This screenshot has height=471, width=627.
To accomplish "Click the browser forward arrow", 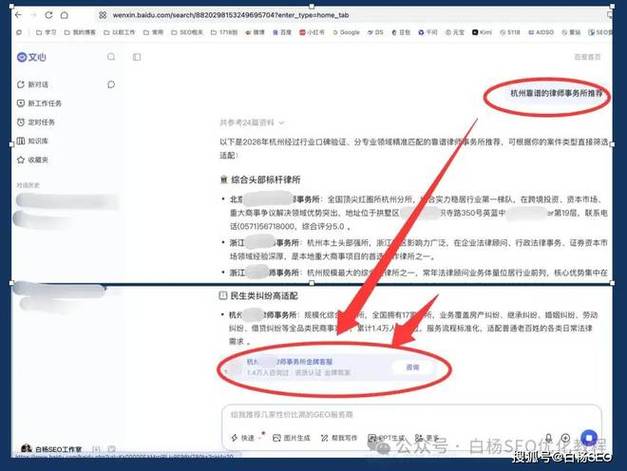I will (34, 15).
